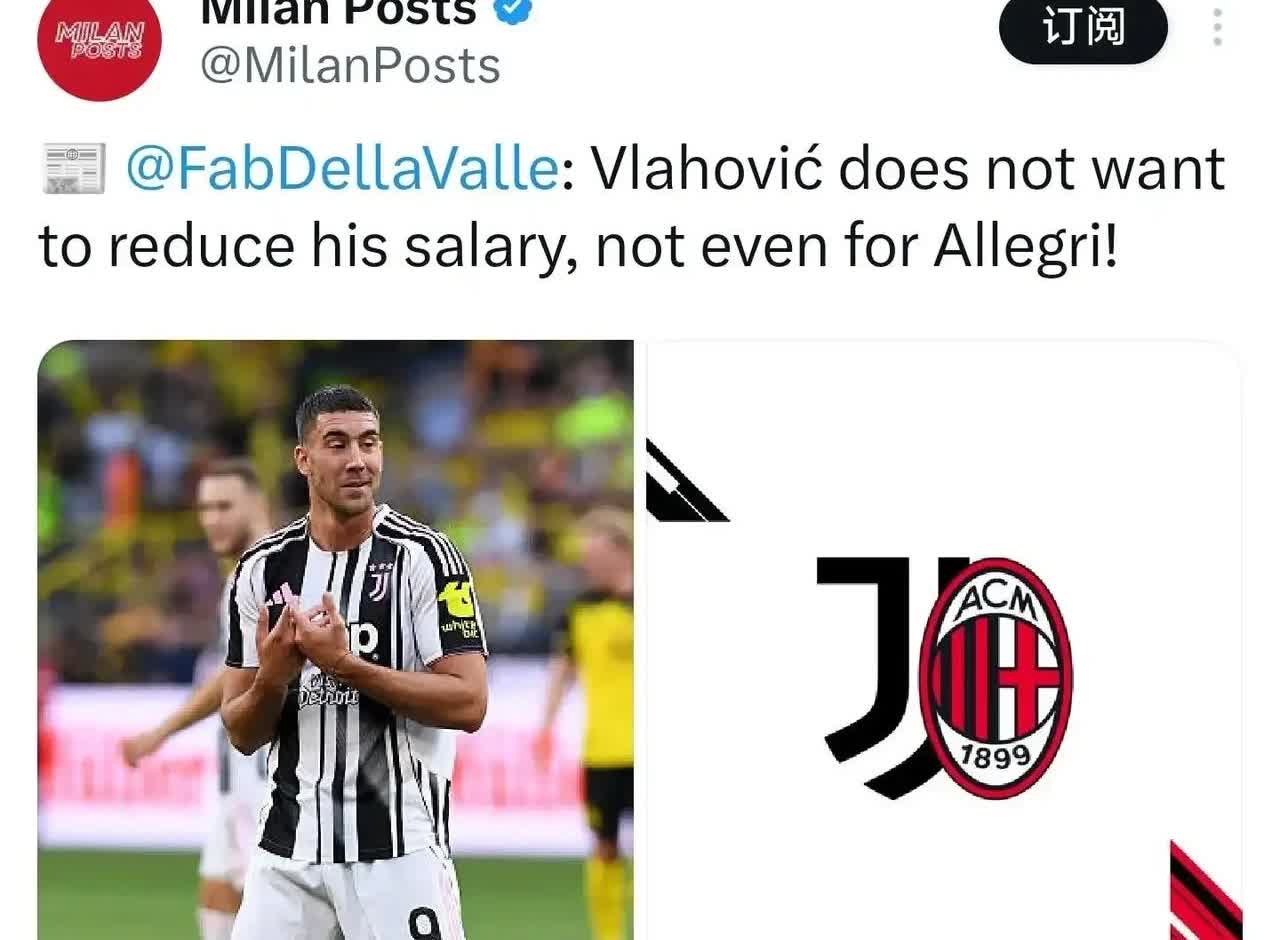
Task: Open the three-dot more options menu
Action: (x=1217, y=28)
